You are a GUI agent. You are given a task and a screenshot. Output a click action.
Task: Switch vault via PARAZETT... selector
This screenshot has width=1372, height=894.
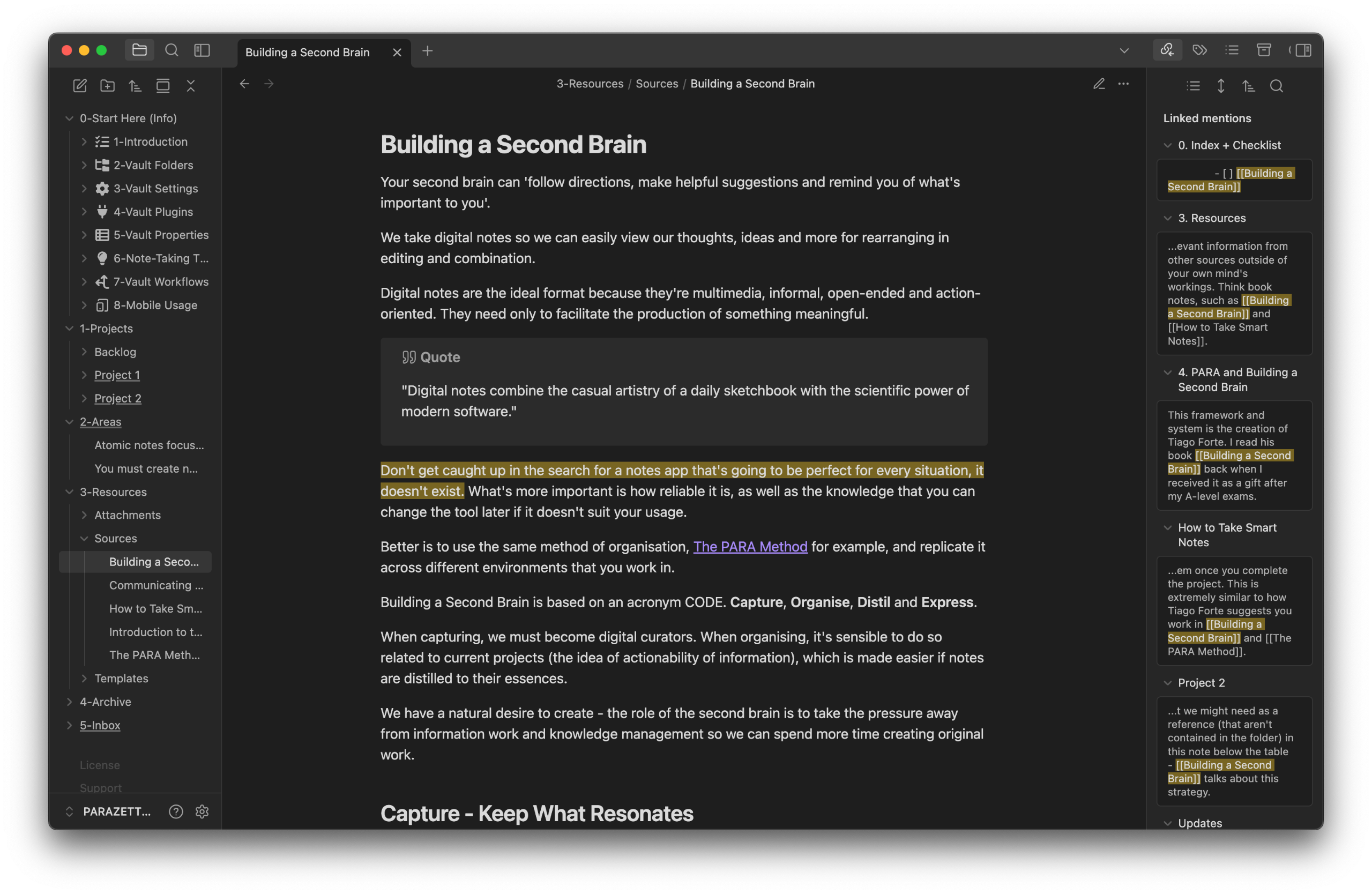(x=109, y=811)
